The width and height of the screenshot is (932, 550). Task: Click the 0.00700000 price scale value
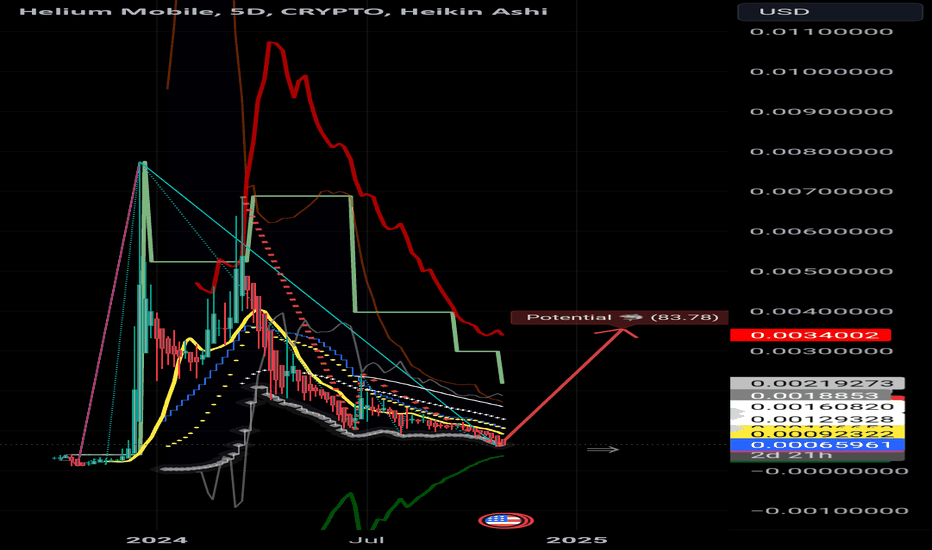(821, 191)
